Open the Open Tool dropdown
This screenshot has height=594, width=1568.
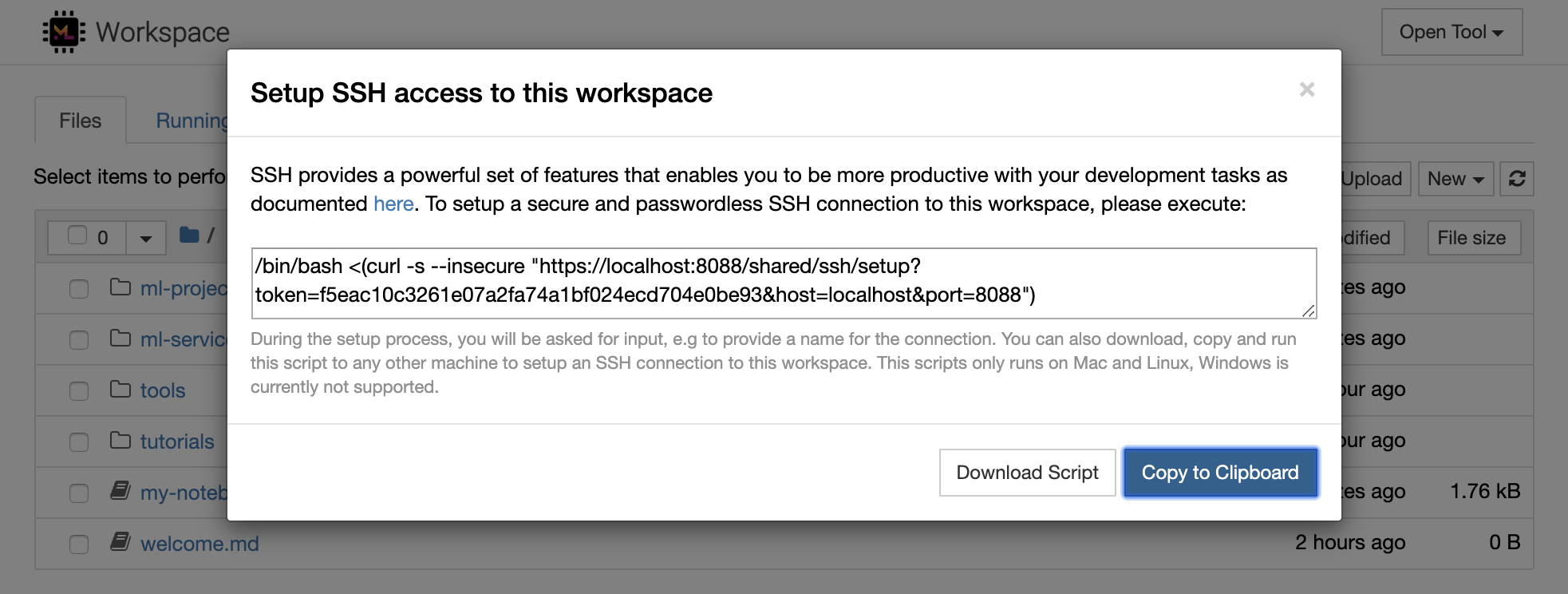point(1451,32)
